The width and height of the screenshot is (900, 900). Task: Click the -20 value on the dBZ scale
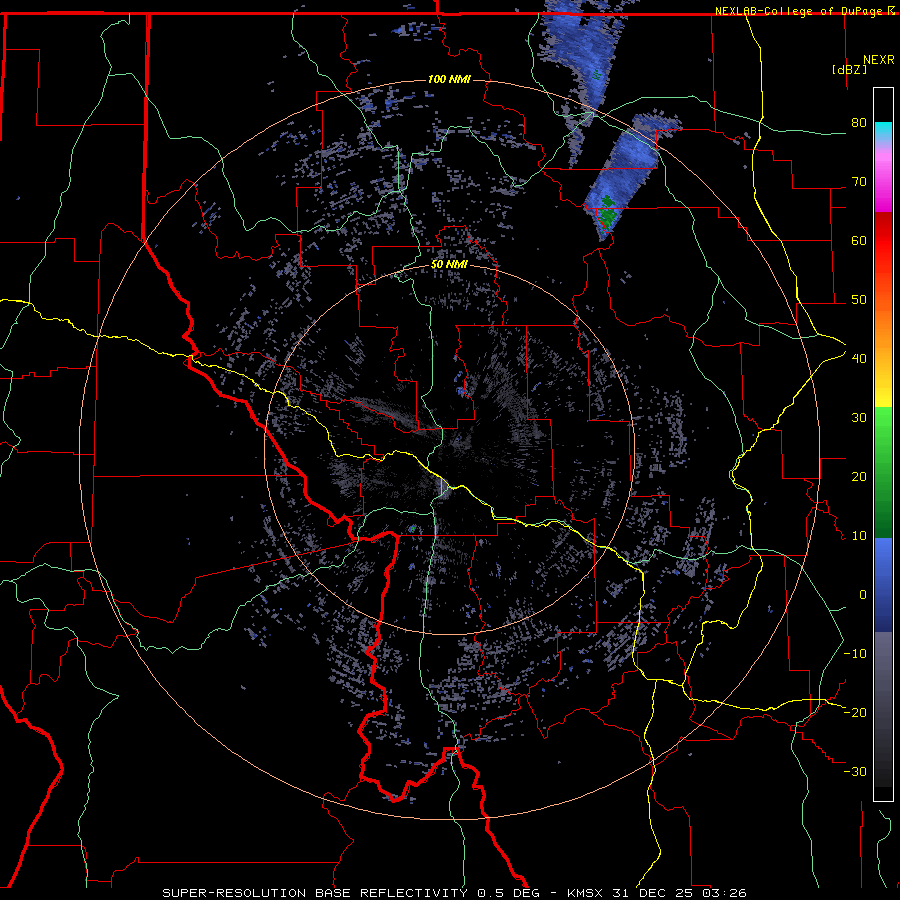855,712
